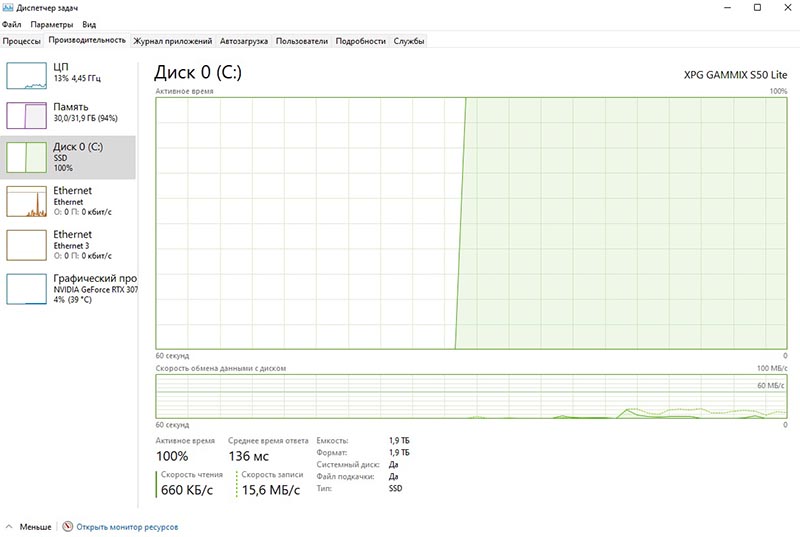Image resolution: width=800 pixels, height=537 pixels.
Task: Switch to the Процессы tab
Action: pyautogui.click(x=22, y=41)
